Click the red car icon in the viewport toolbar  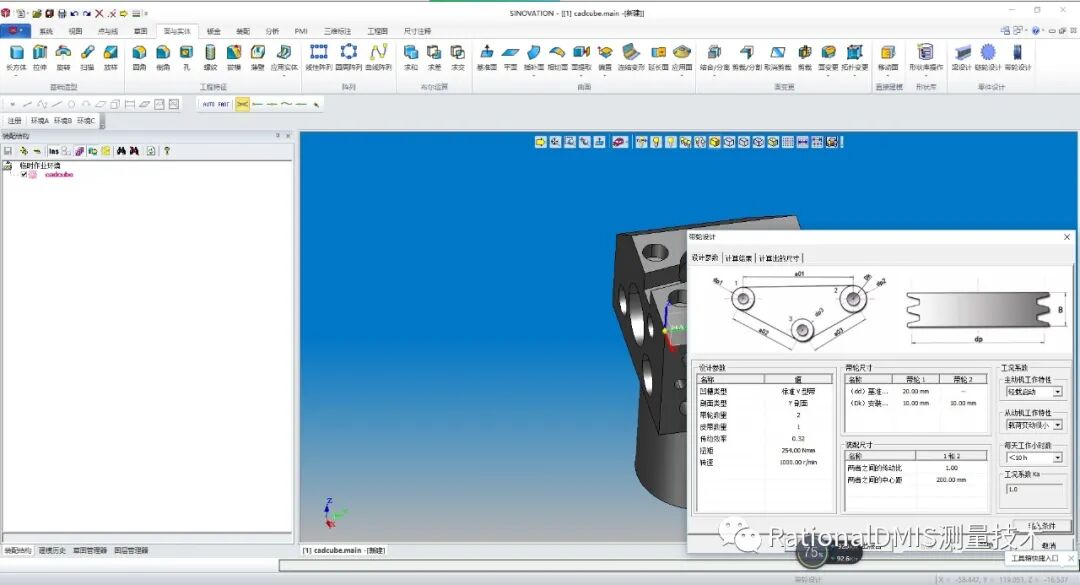click(620, 142)
